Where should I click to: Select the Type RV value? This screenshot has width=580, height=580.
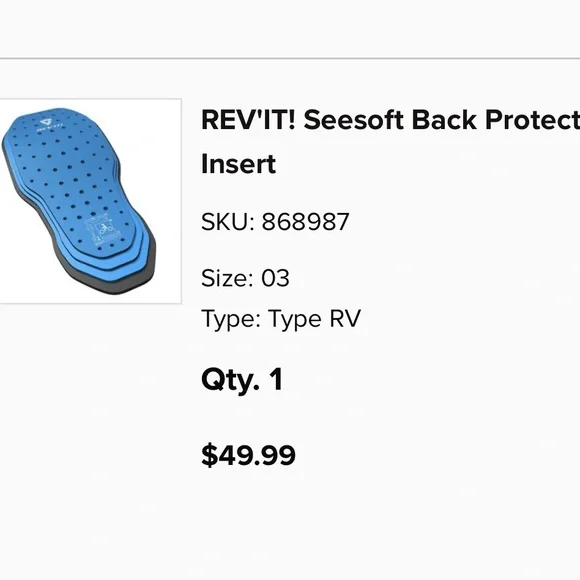[x=314, y=319]
